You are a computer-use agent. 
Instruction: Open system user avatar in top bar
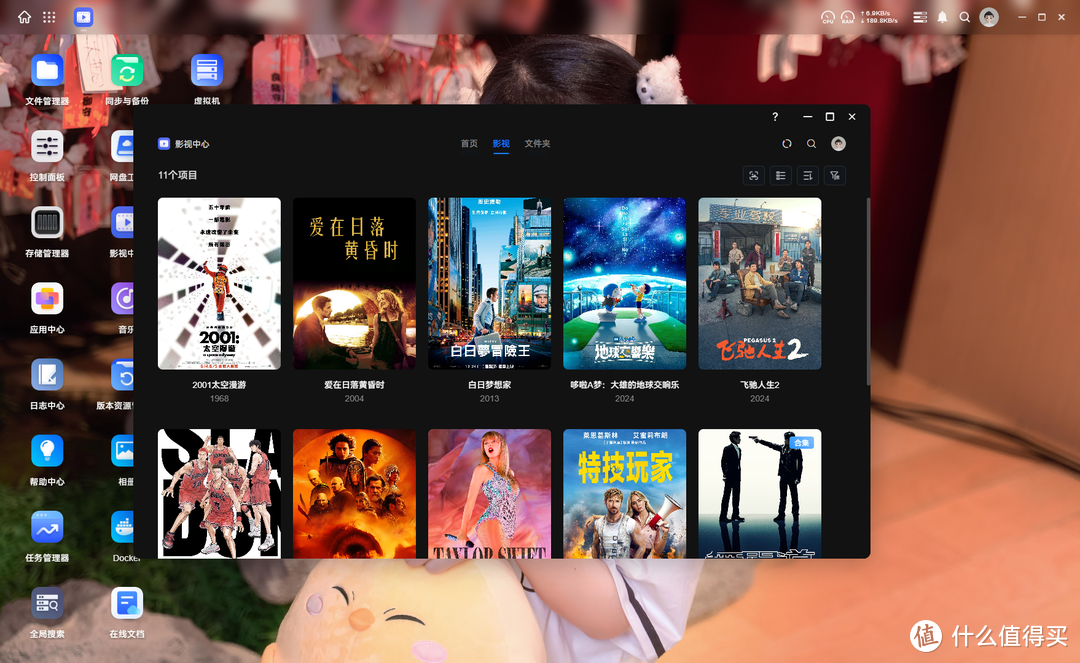989,17
